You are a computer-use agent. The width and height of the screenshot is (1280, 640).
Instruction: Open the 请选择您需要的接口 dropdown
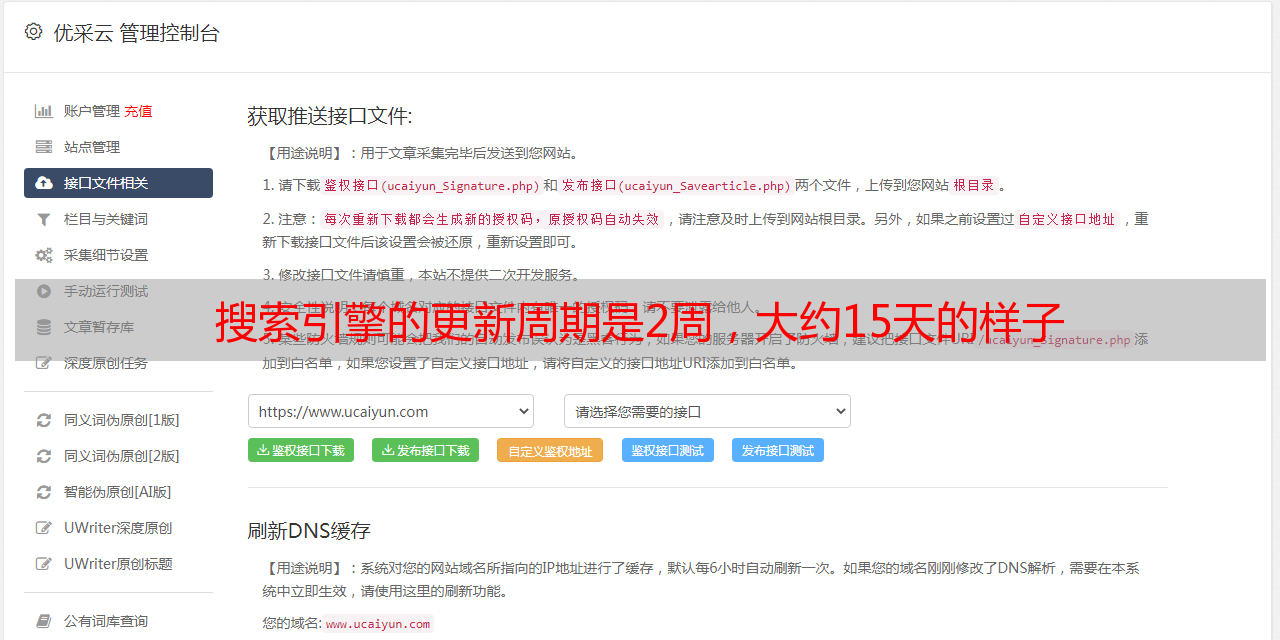click(707, 411)
